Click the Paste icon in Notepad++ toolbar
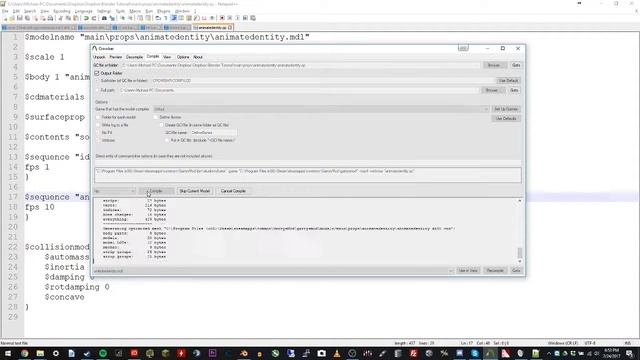This screenshot has height=360, width=640. click(x=76, y=18)
